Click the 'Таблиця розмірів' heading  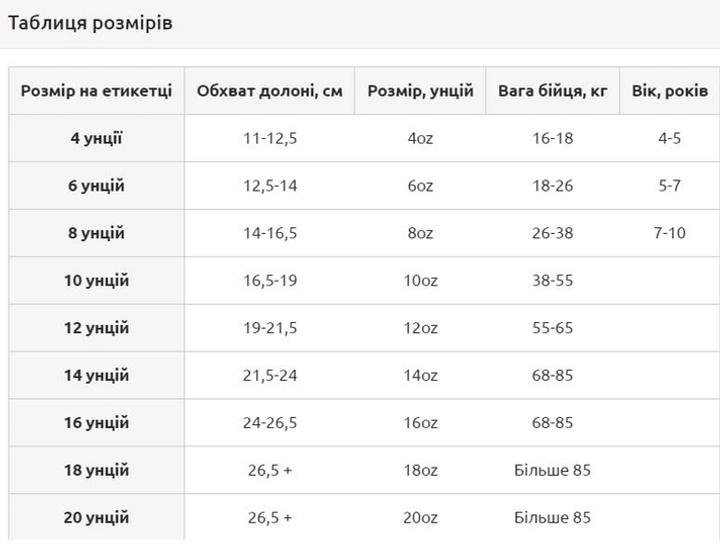90,23
